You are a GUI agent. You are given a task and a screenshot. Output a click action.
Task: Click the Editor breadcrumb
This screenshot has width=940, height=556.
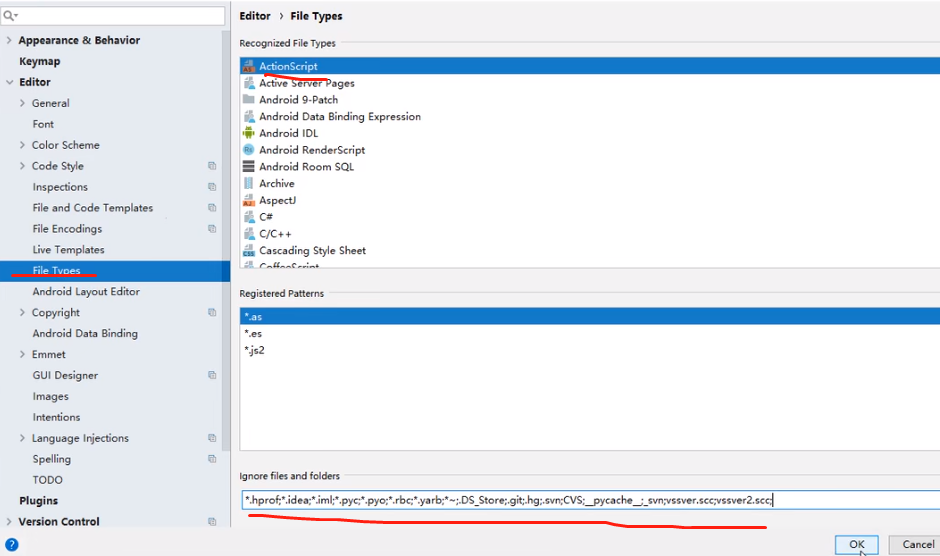tap(255, 16)
